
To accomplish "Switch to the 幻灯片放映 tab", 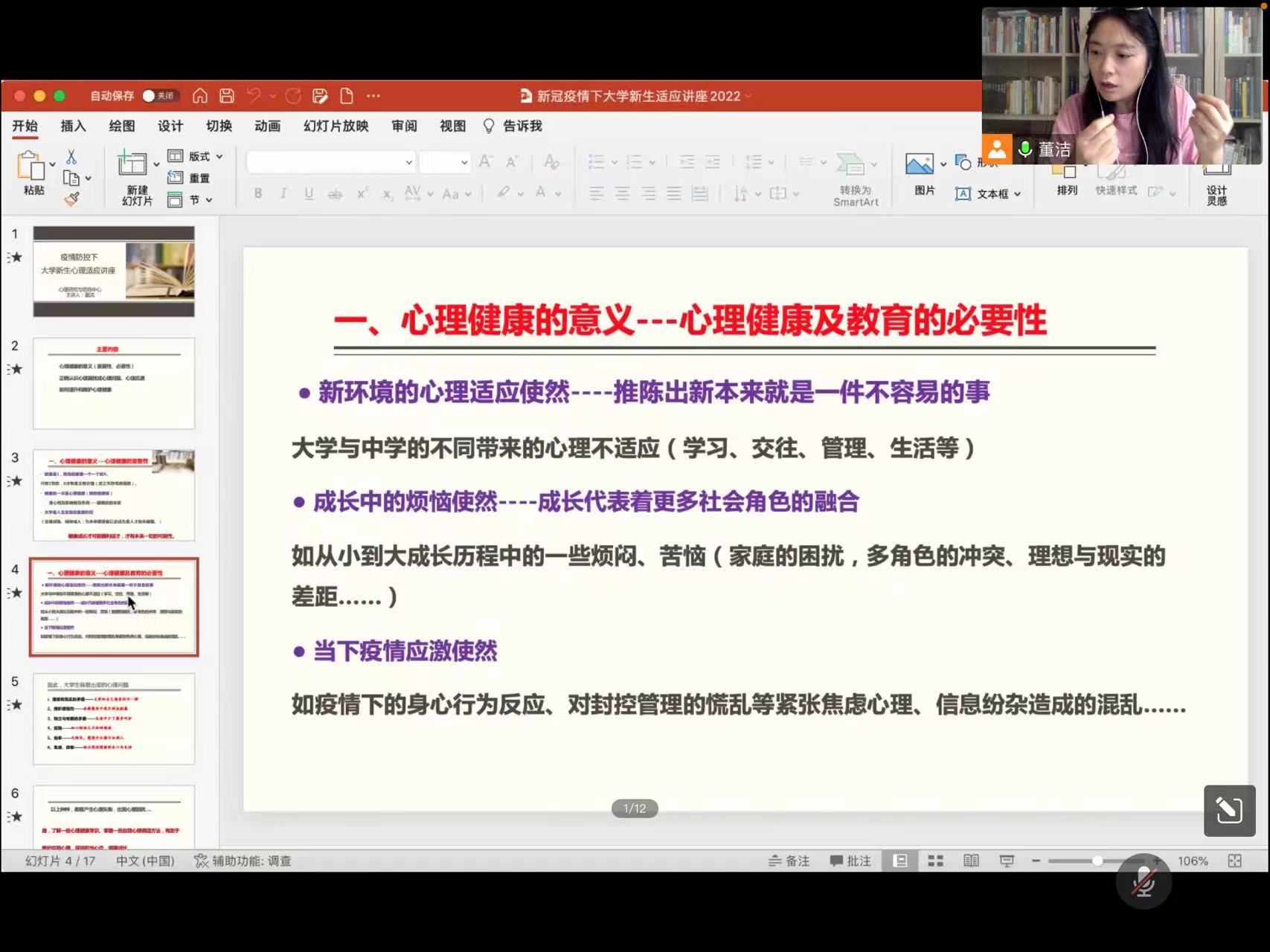I will [x=336, y=126].
